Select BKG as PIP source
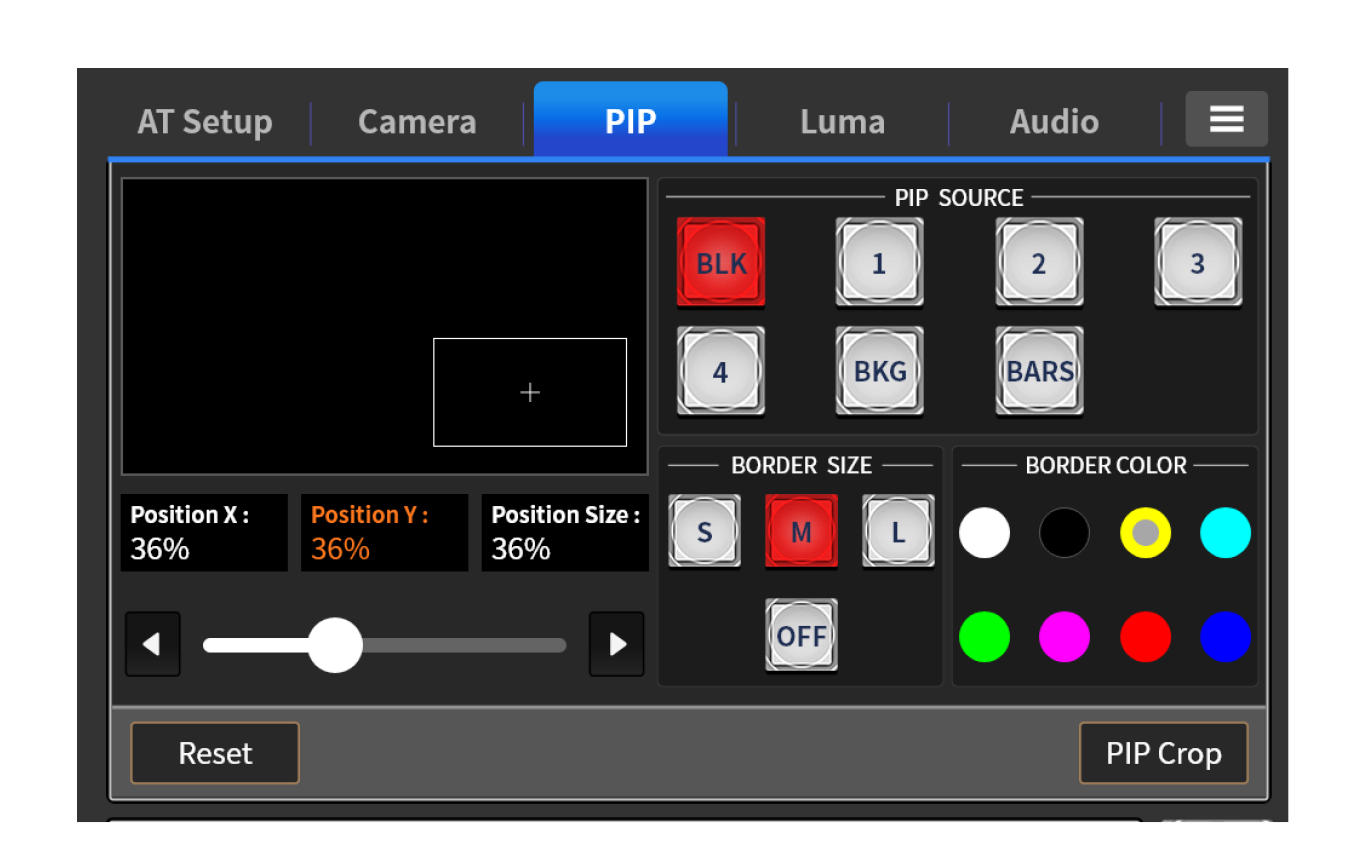This screenshot has width=1356, height=850. coord(879,371)
